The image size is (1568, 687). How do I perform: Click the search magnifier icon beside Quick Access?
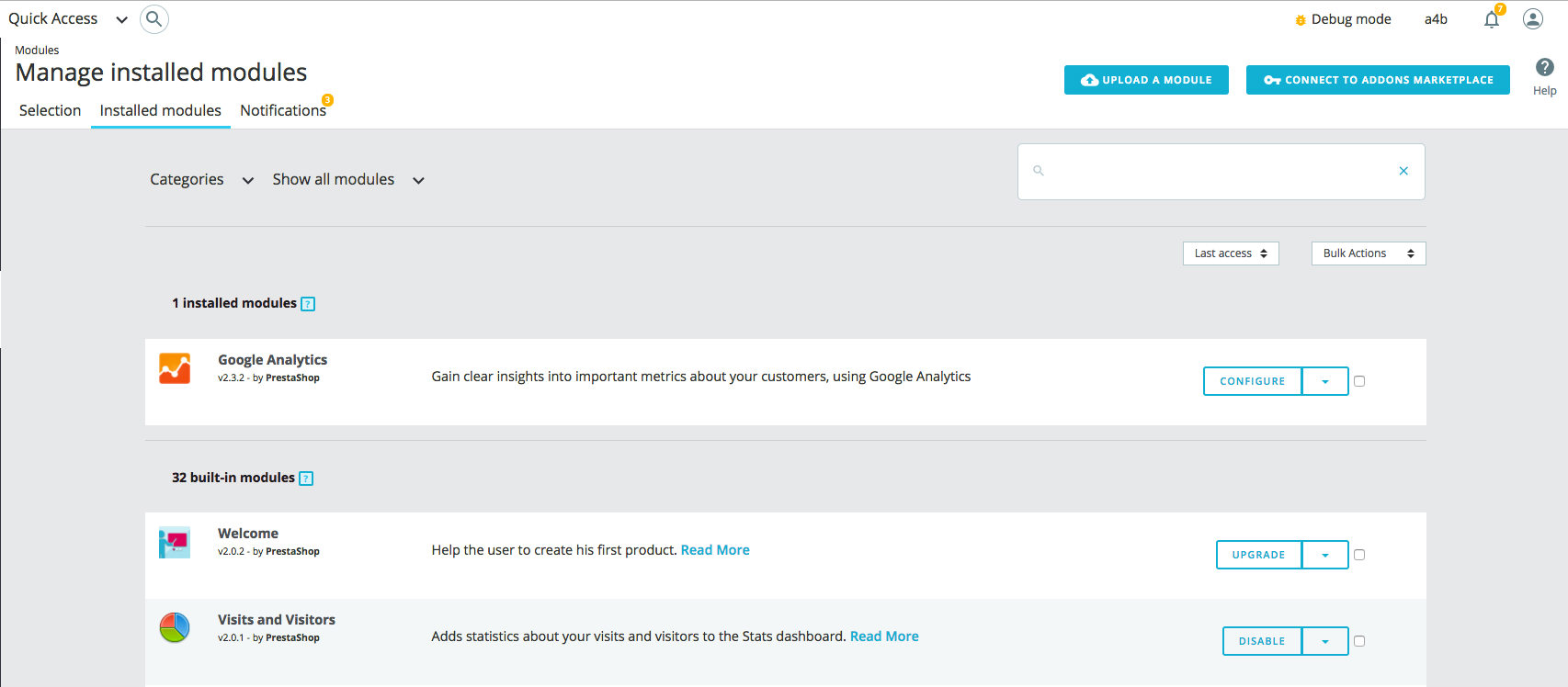pos(153,19)
